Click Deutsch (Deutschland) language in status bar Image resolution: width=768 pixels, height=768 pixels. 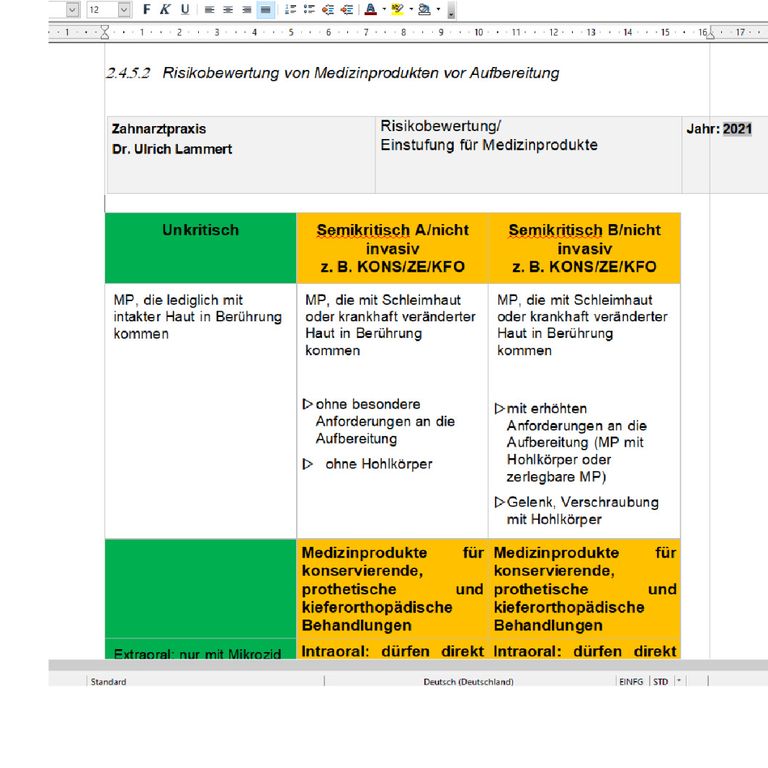point(468,681)
